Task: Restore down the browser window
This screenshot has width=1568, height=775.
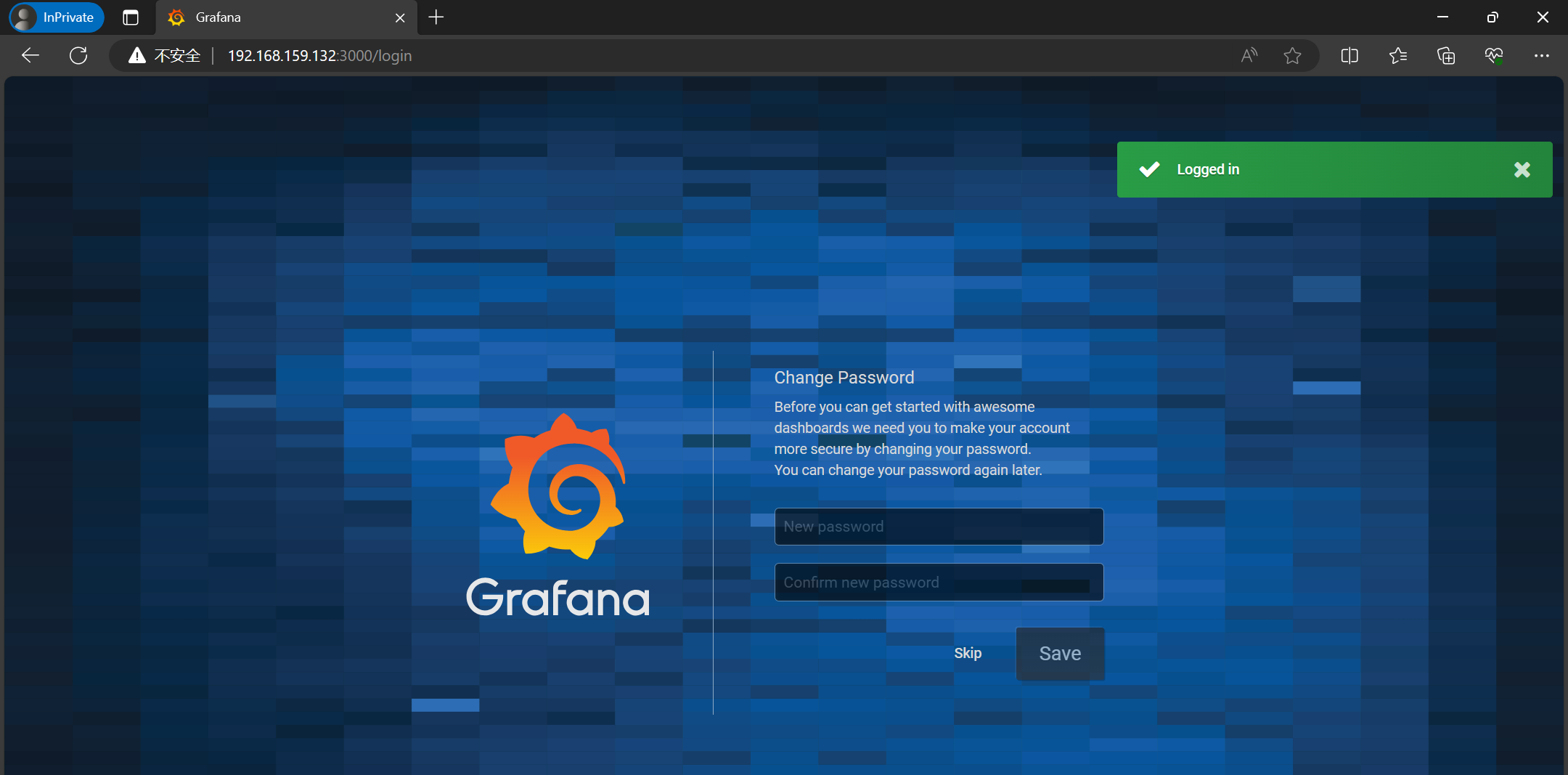Action: (x=1493, y=17)
